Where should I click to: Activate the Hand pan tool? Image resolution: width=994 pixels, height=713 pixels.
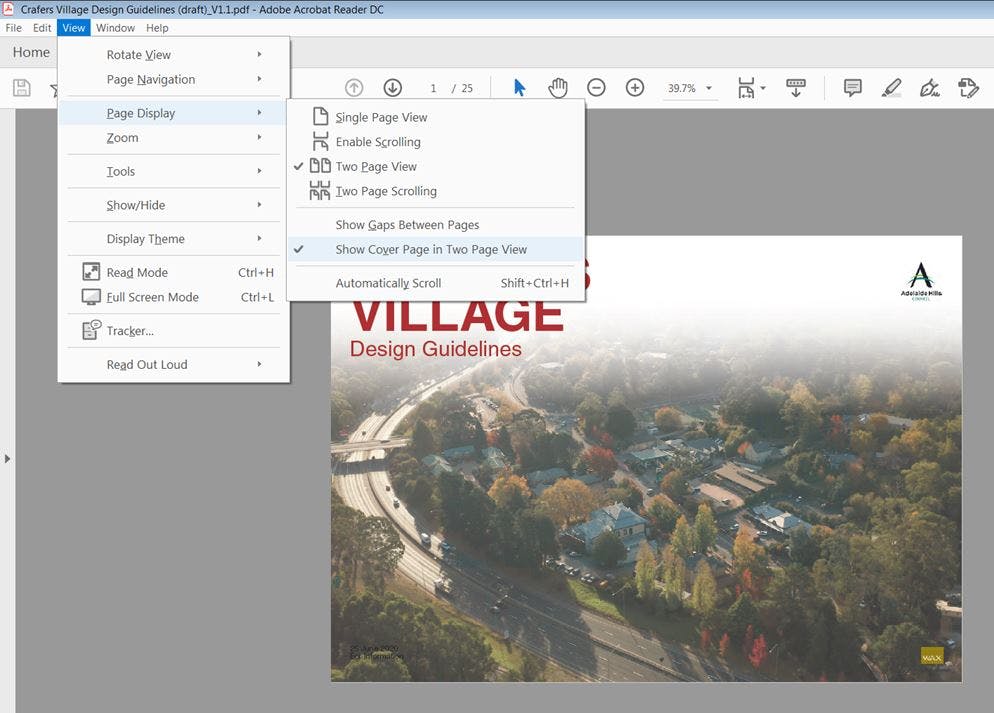557,88
